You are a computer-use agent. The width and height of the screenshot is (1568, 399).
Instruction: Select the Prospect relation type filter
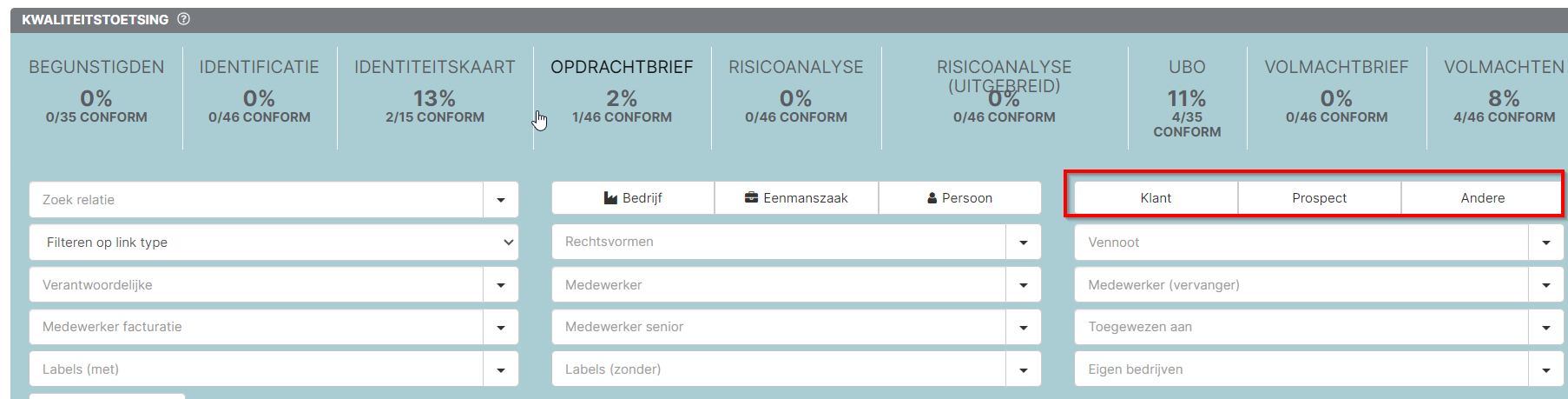pyautogui.click(x=1319, y=198)
